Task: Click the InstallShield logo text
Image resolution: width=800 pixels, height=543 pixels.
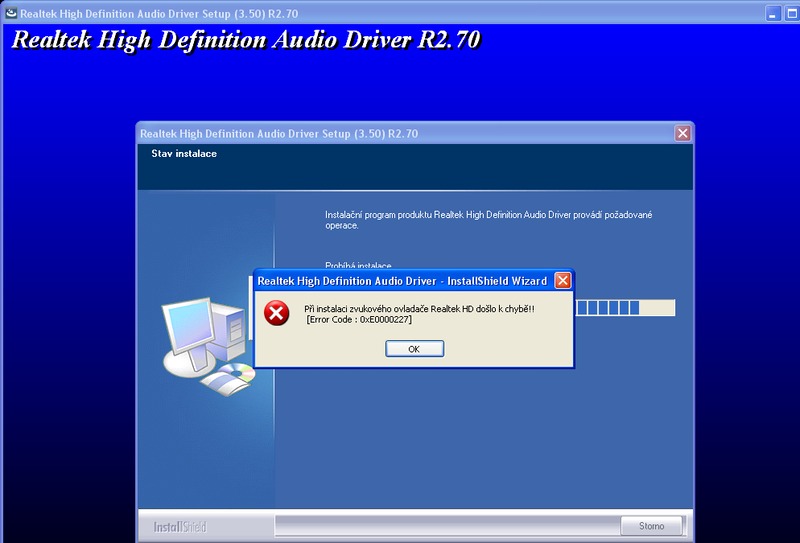Action: [180, 527]
